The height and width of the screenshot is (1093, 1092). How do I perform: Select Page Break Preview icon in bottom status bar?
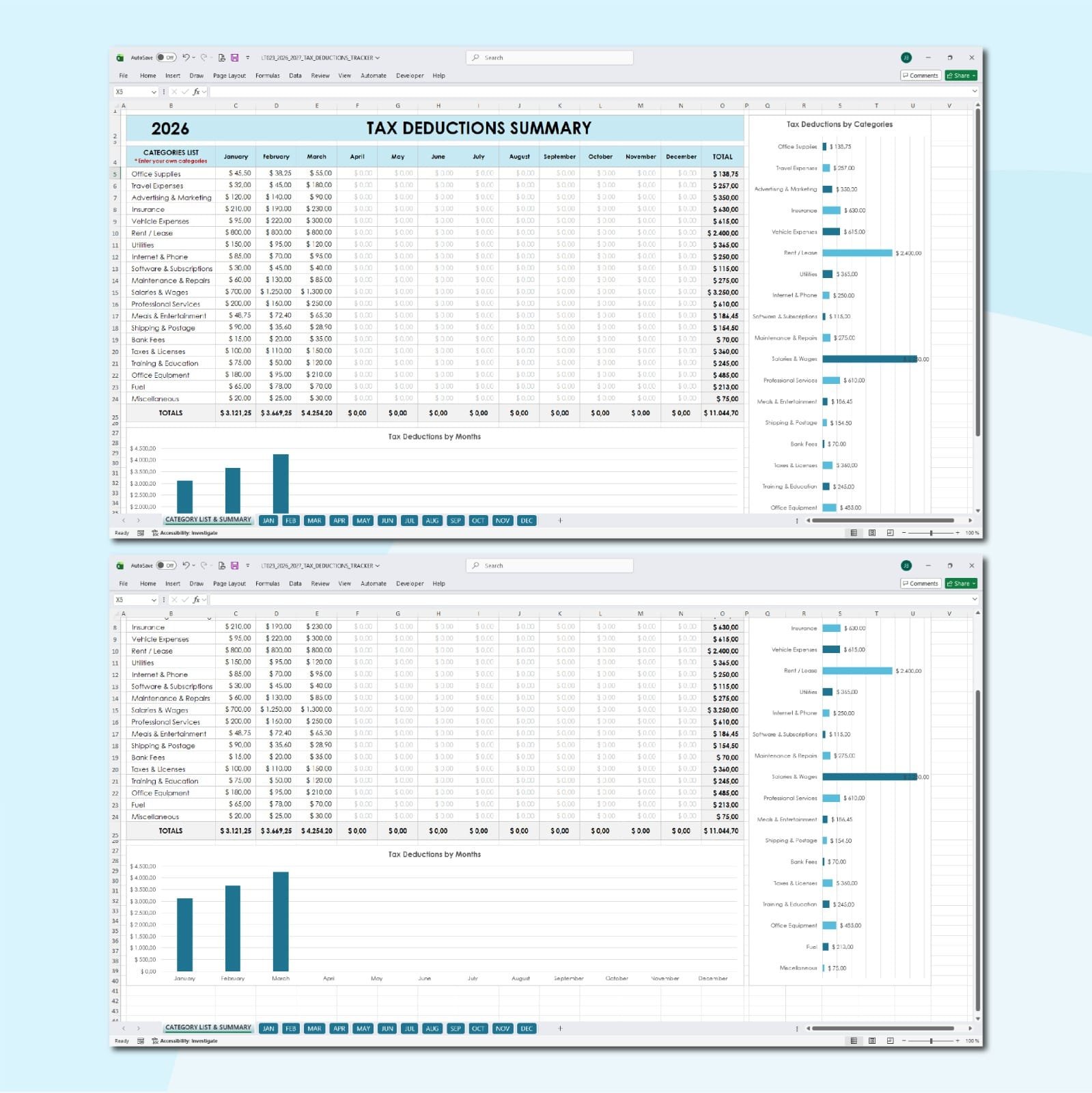tap(890, 1041)
